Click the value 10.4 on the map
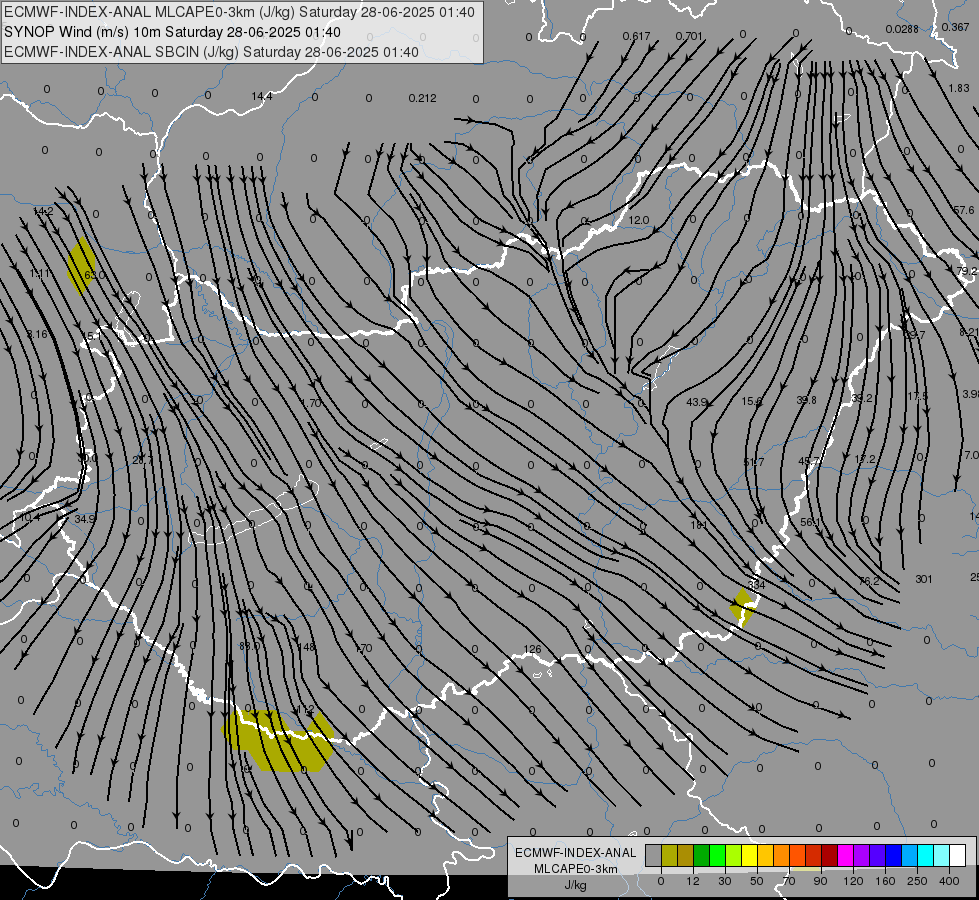The height and width of the screenshot is (900, 979). coord(30,517)
